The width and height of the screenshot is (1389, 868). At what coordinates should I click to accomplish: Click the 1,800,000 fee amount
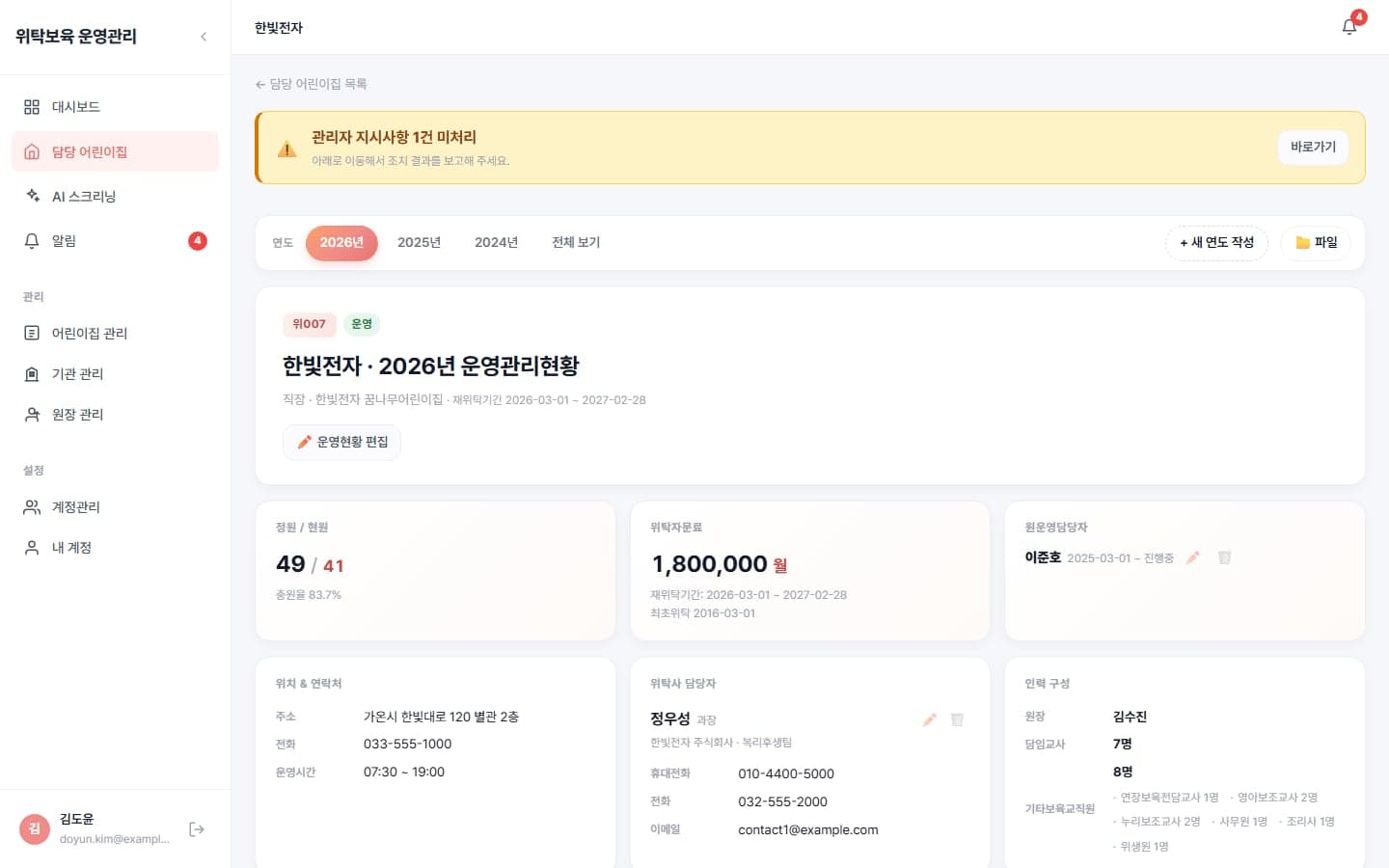[x=710, y=564]
